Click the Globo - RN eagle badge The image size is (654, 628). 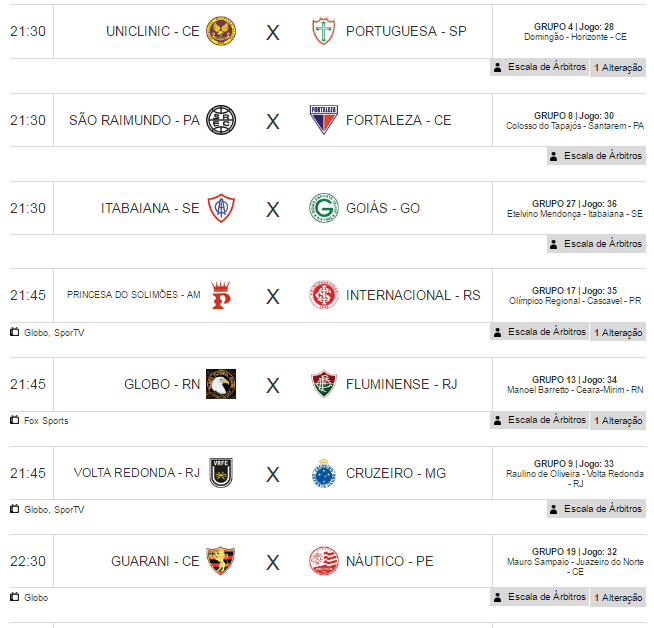coord(221,384)
